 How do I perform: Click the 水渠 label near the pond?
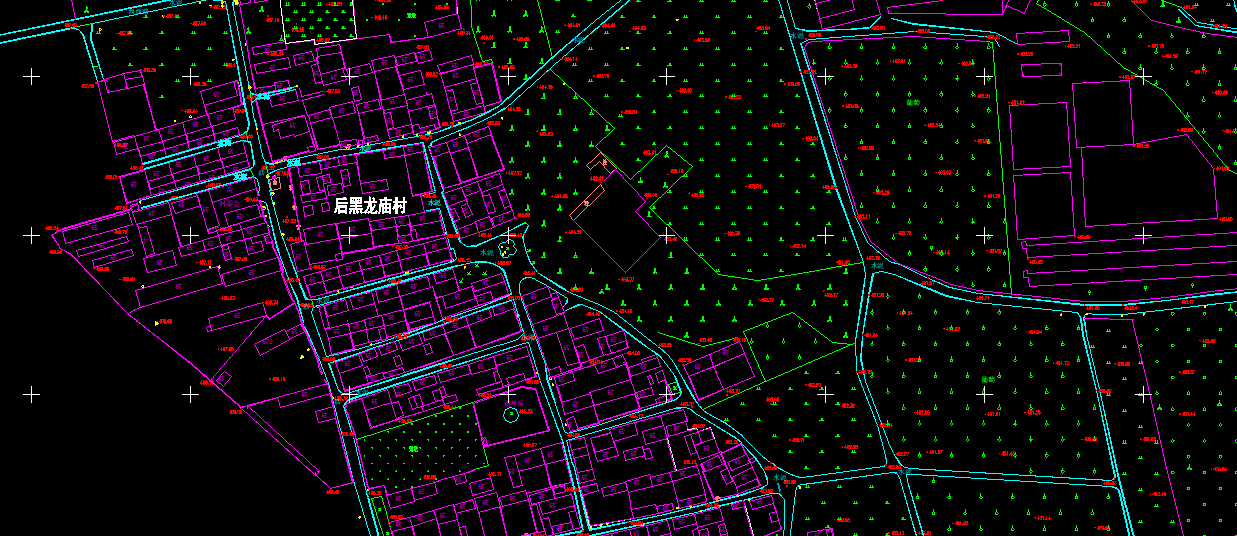point(487,254)
